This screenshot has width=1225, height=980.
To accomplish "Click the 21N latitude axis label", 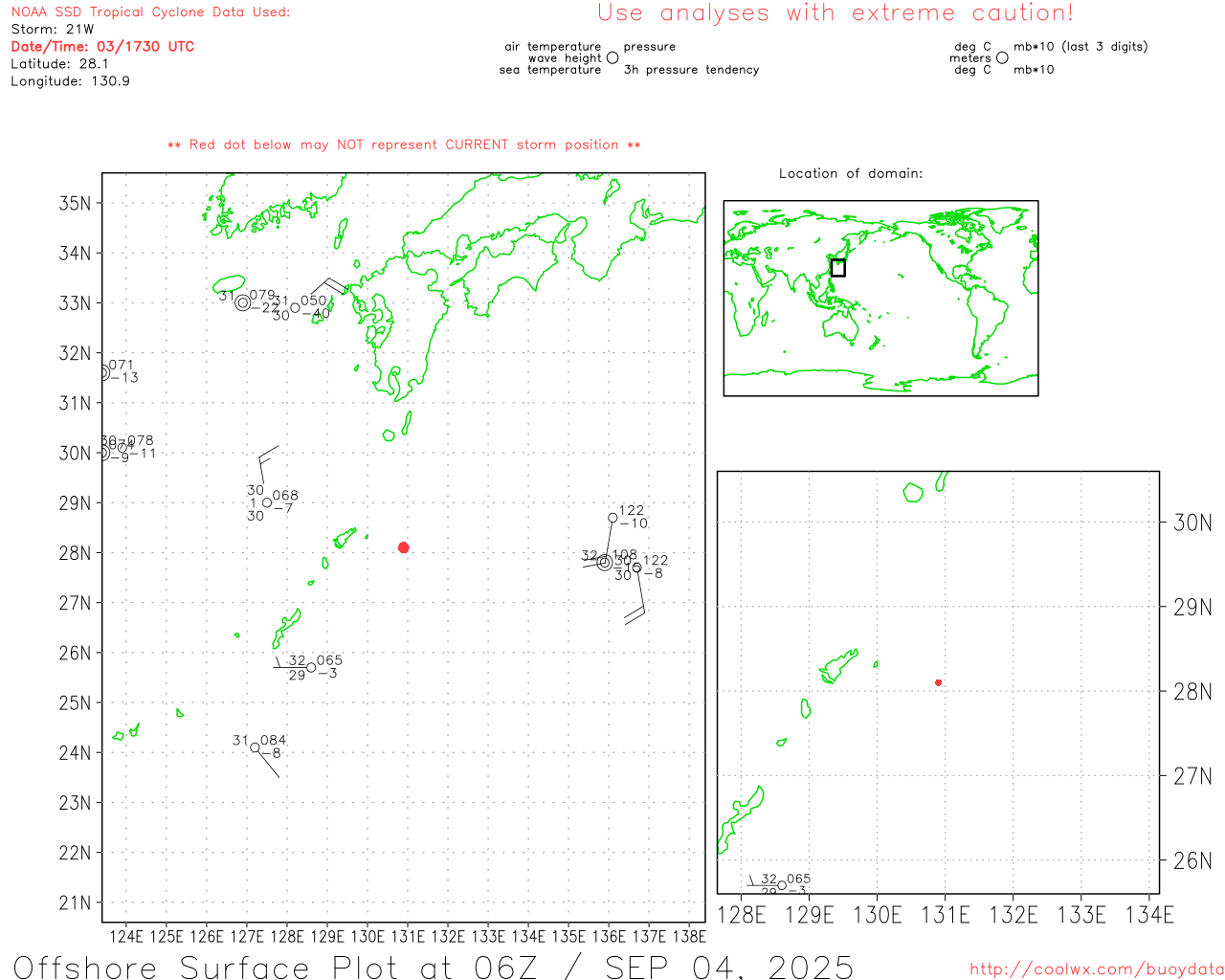I will coord(76,902).
